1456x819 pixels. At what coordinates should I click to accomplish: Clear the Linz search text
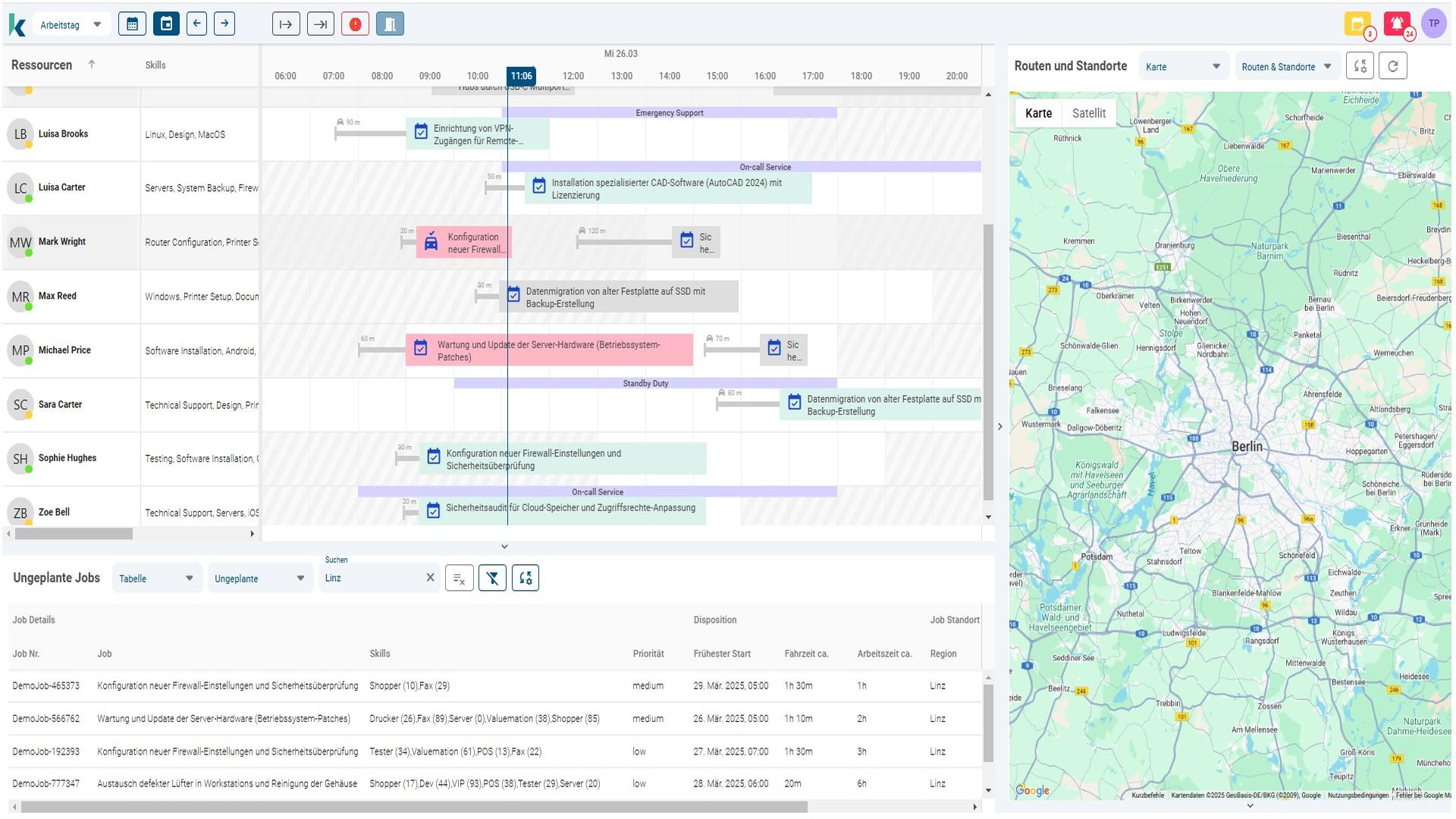click(x=430, y=578)
